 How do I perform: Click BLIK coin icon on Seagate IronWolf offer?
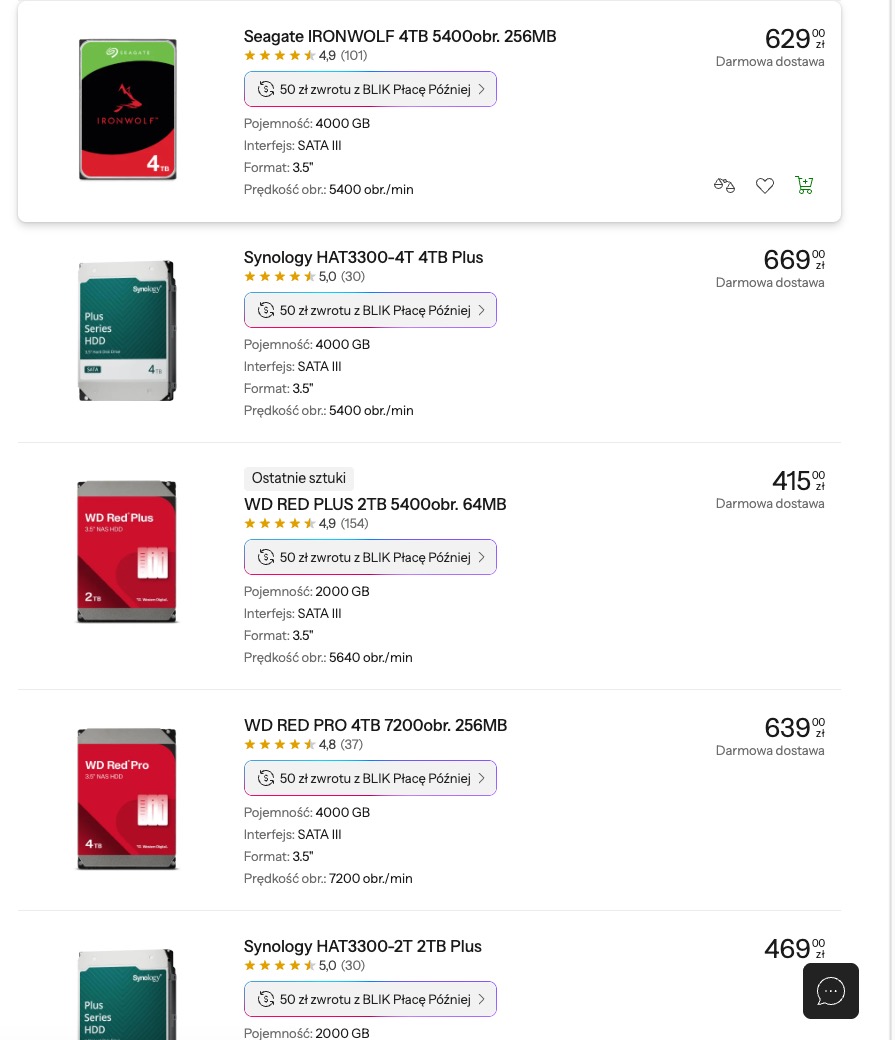tap(266, 89)
